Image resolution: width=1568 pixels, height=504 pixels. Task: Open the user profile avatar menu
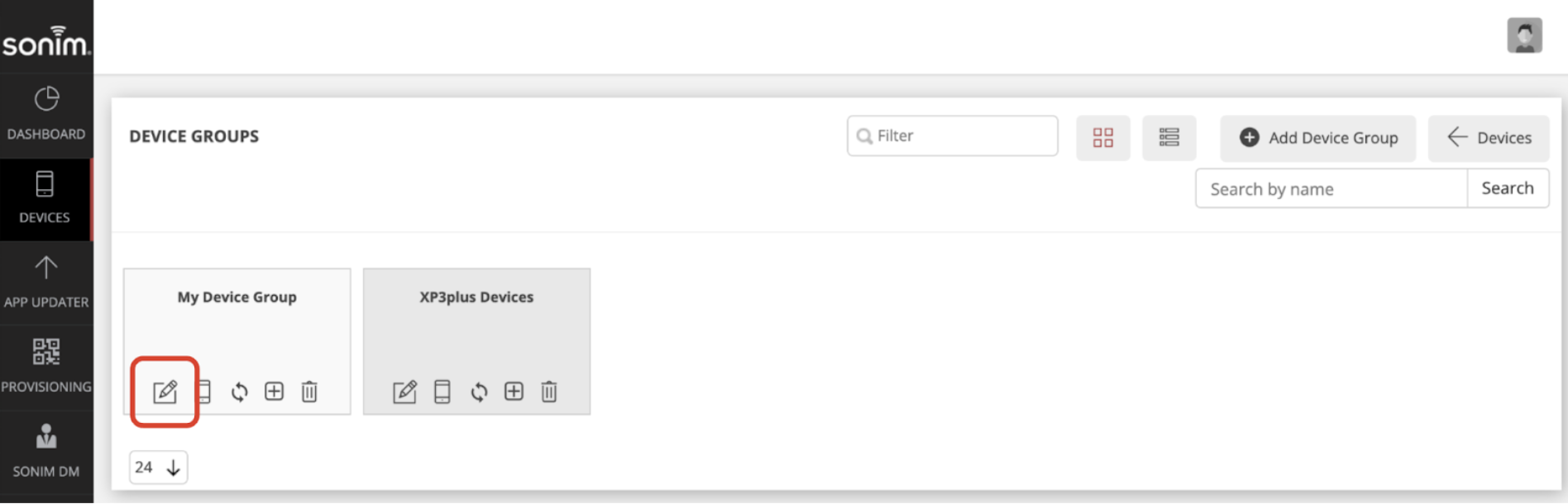tap(1525, 36)
